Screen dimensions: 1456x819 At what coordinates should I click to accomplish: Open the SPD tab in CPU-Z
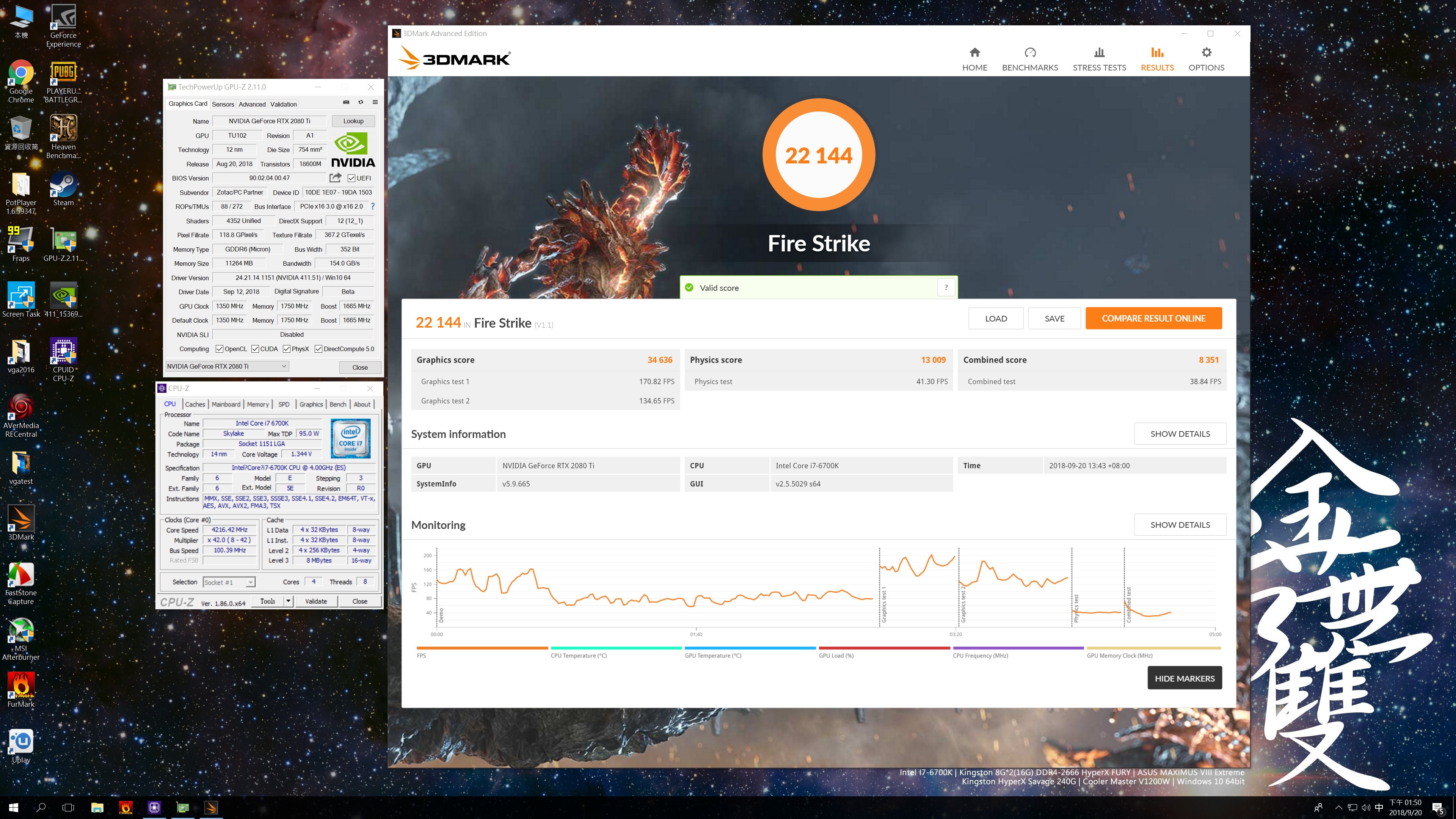click(284, 404)
